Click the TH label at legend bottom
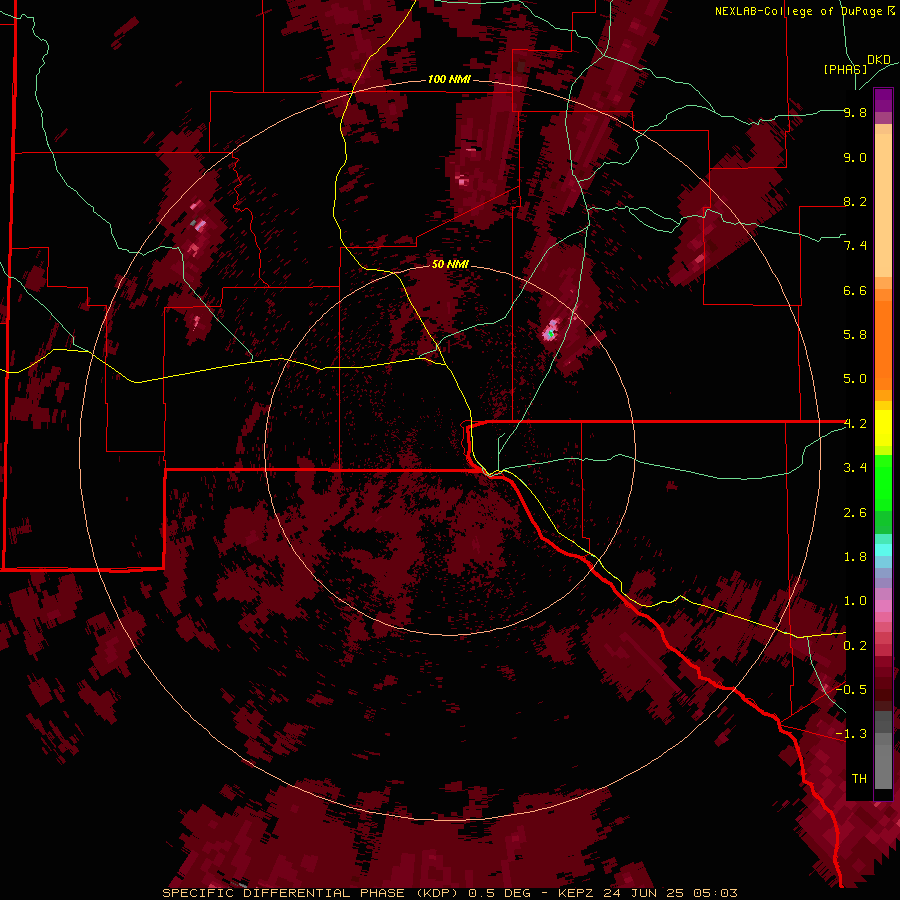The height and width of the screenshot is (900, 900). pos(859,779)
